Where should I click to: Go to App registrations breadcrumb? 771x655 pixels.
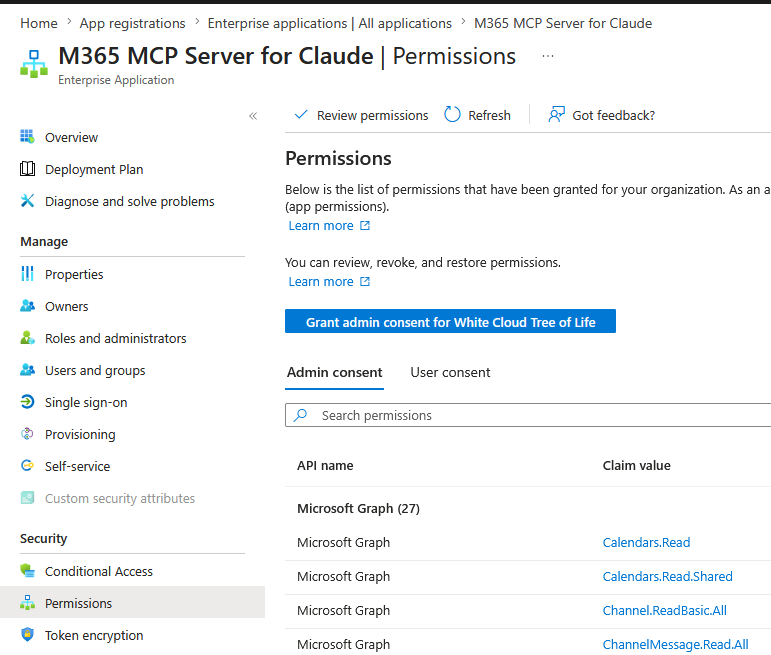click(x=132, y=23)
